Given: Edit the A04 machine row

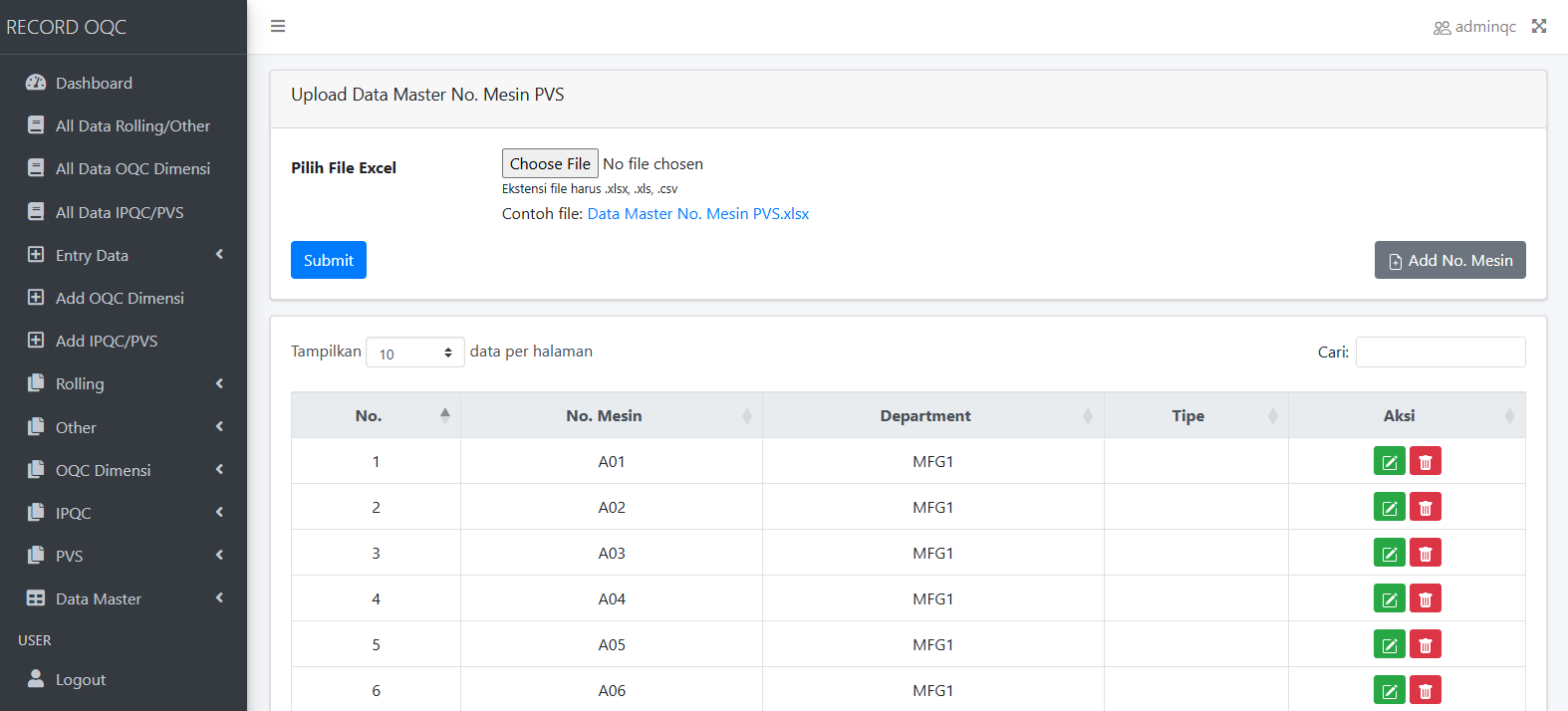Looking at the screenshot, I should [x=1389, y=599].
